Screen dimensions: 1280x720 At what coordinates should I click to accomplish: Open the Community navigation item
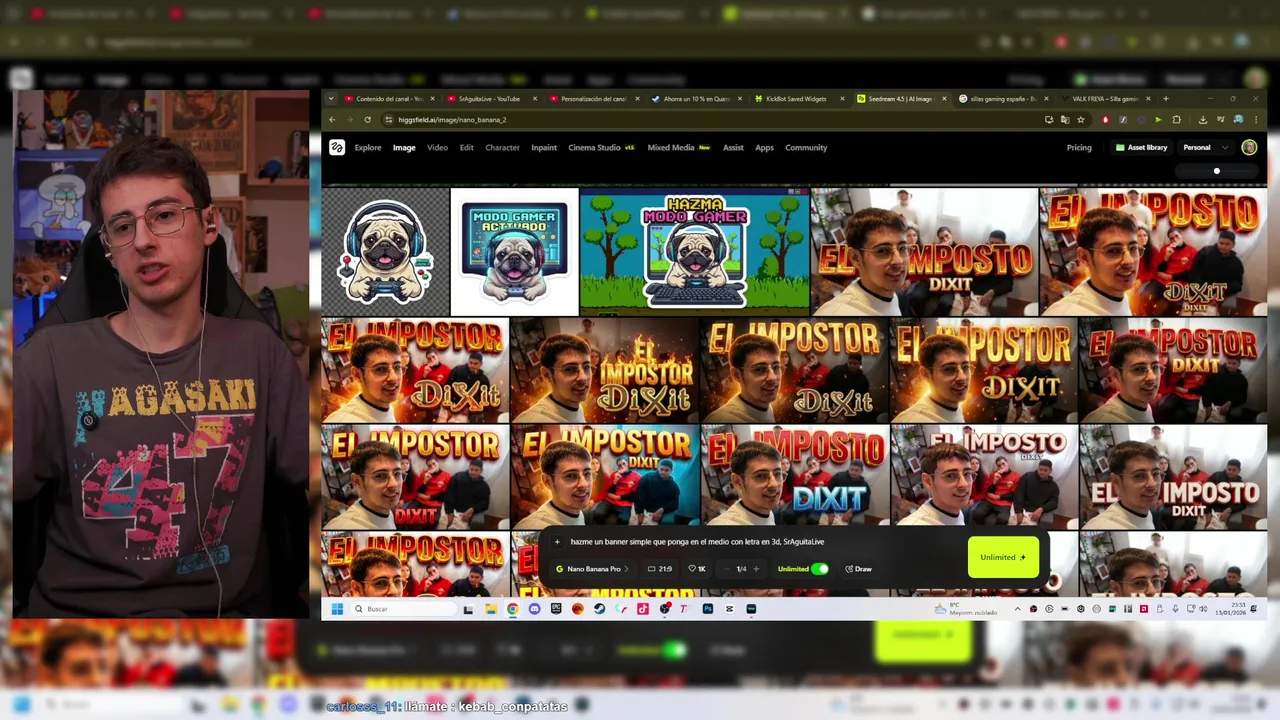point(806,147)
